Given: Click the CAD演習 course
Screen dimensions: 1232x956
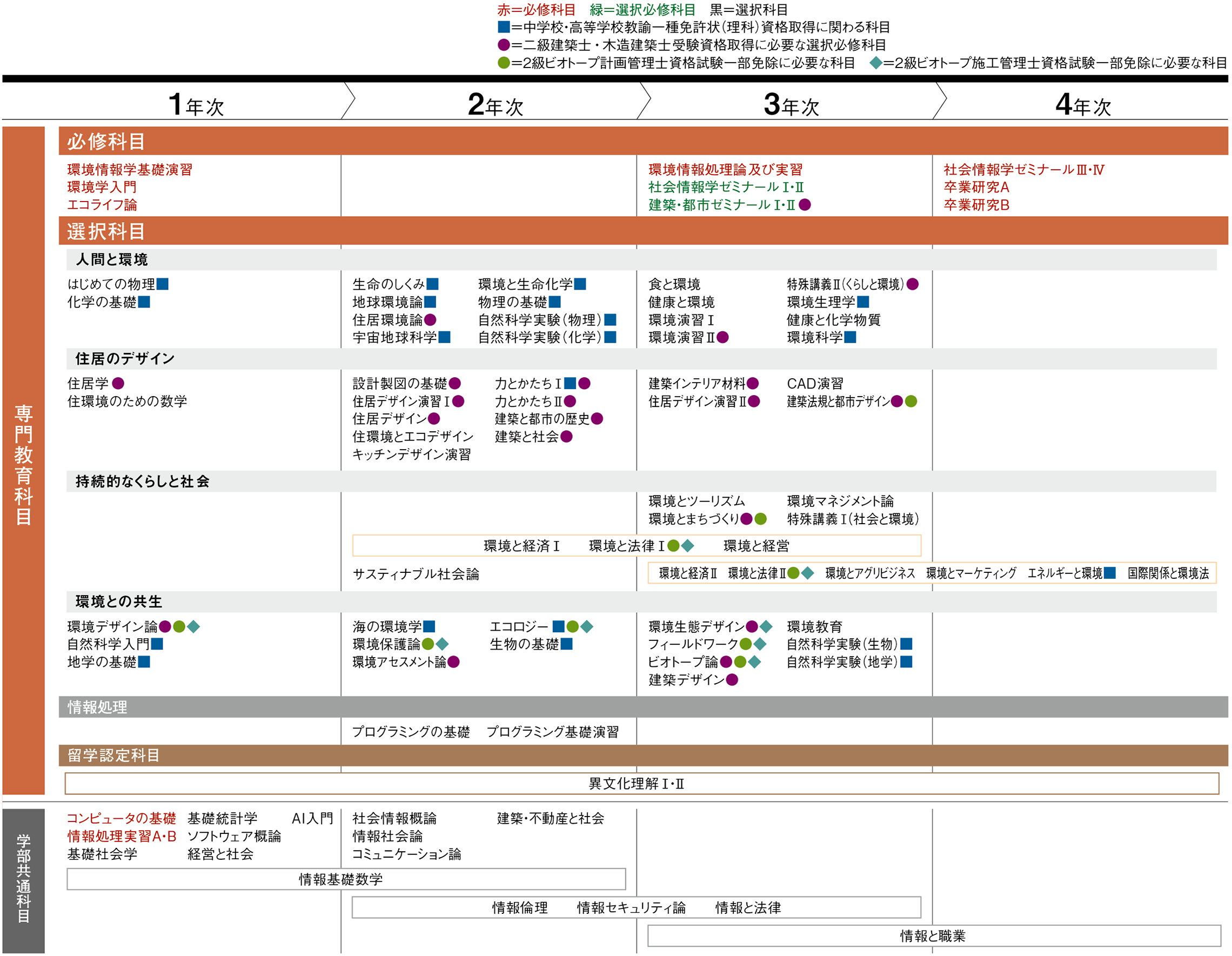Looking at the screenshot, I should point(815,384).
